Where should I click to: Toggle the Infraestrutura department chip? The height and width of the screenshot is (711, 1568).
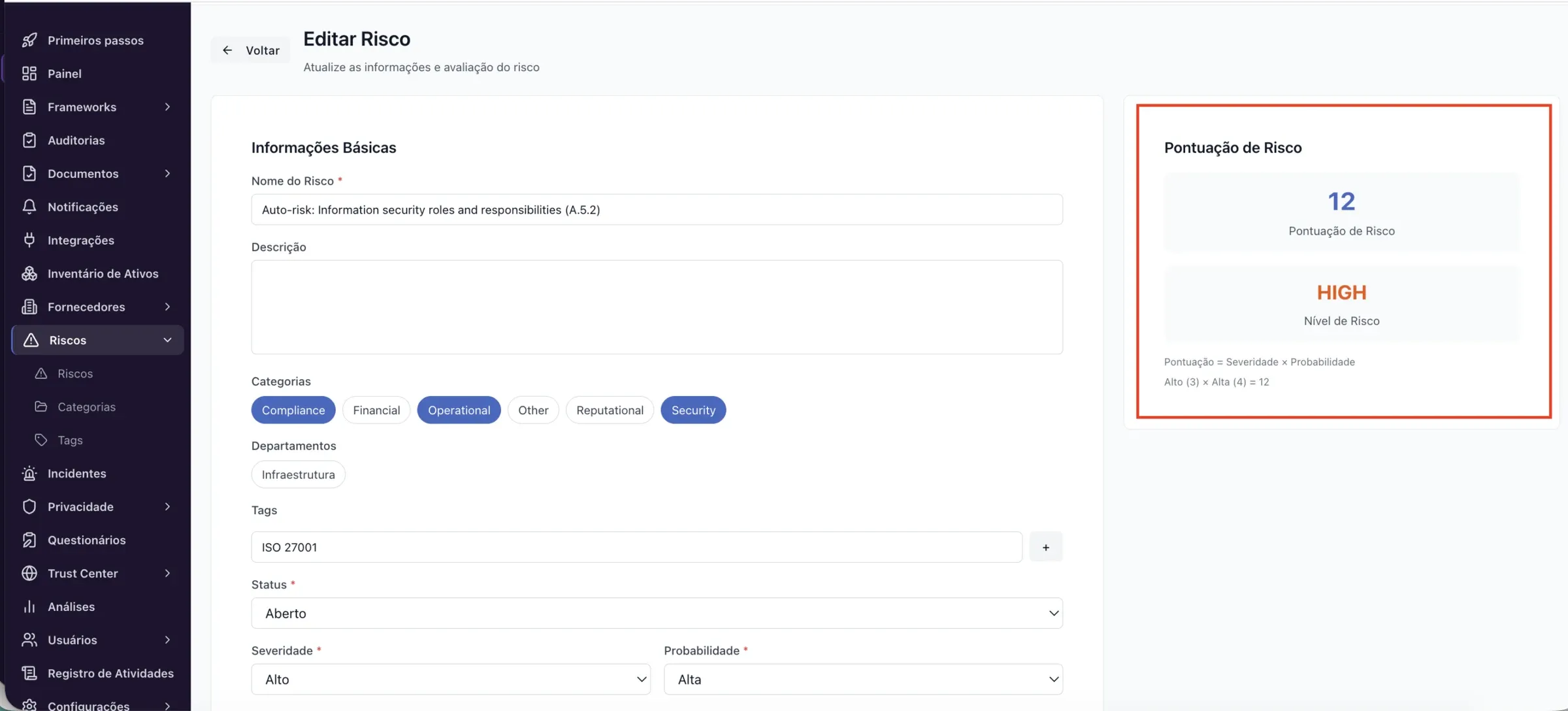[x=299, y=474]
